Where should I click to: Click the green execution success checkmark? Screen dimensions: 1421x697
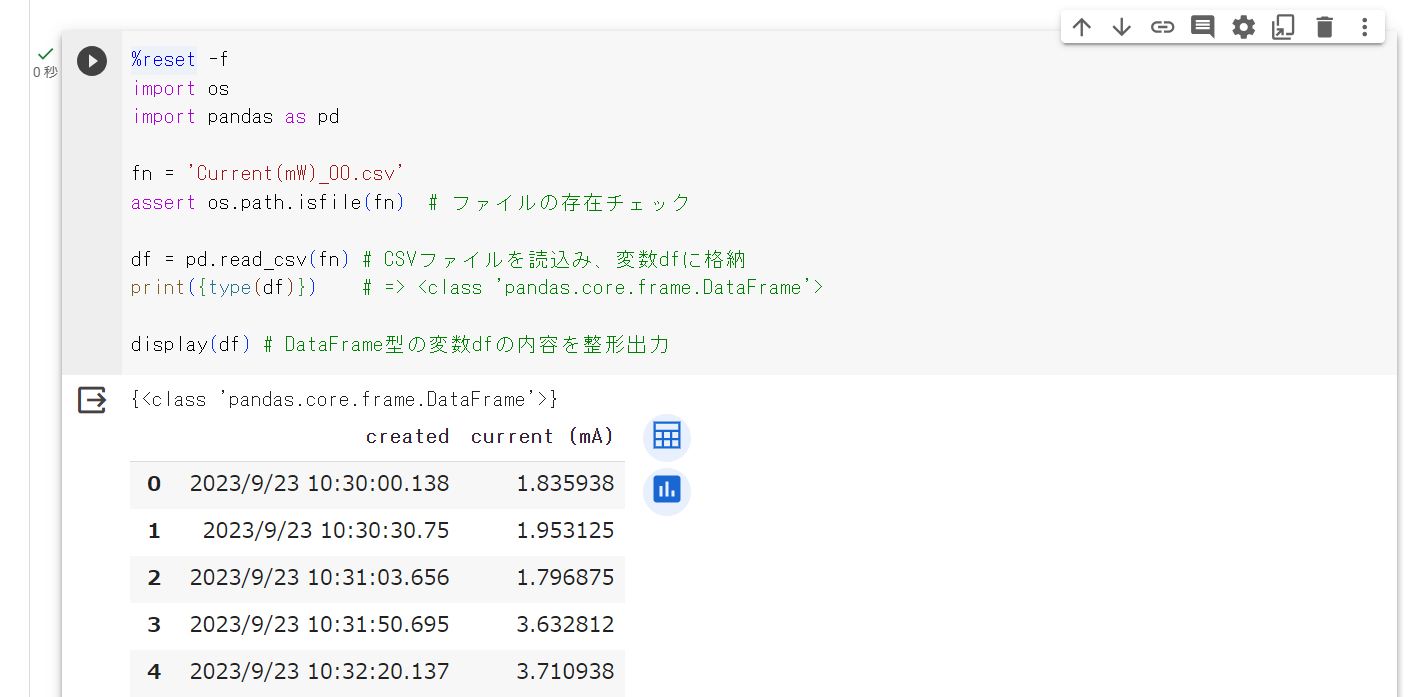pos(45,54)
